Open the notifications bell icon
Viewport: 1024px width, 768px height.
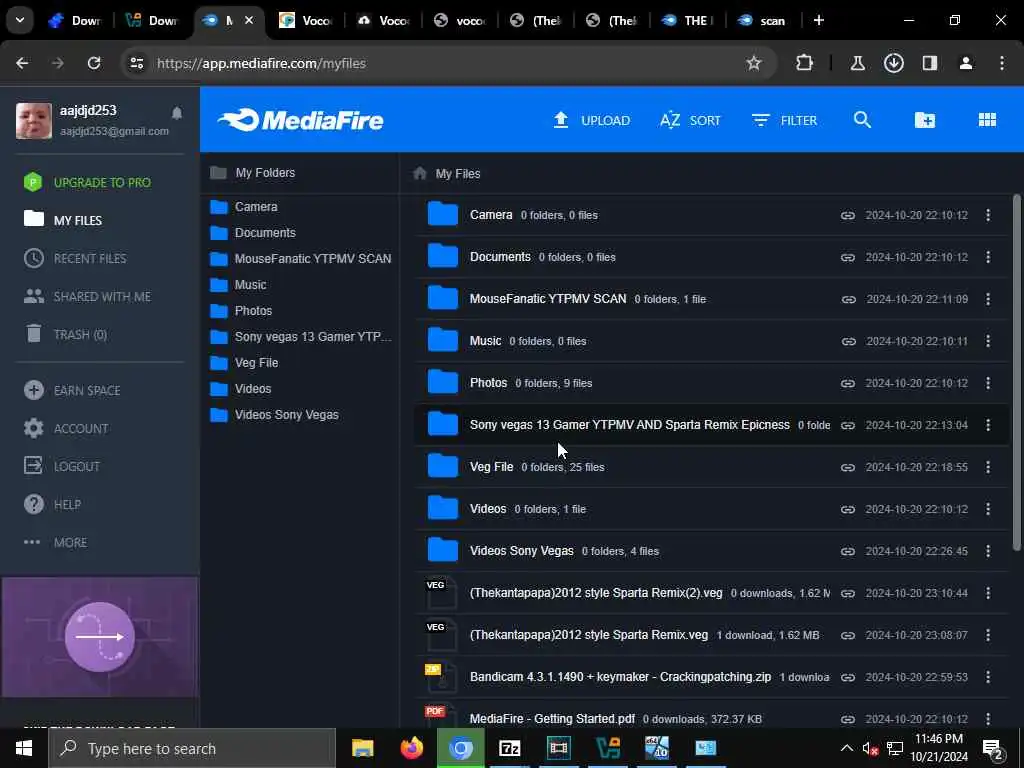[176, 113]
